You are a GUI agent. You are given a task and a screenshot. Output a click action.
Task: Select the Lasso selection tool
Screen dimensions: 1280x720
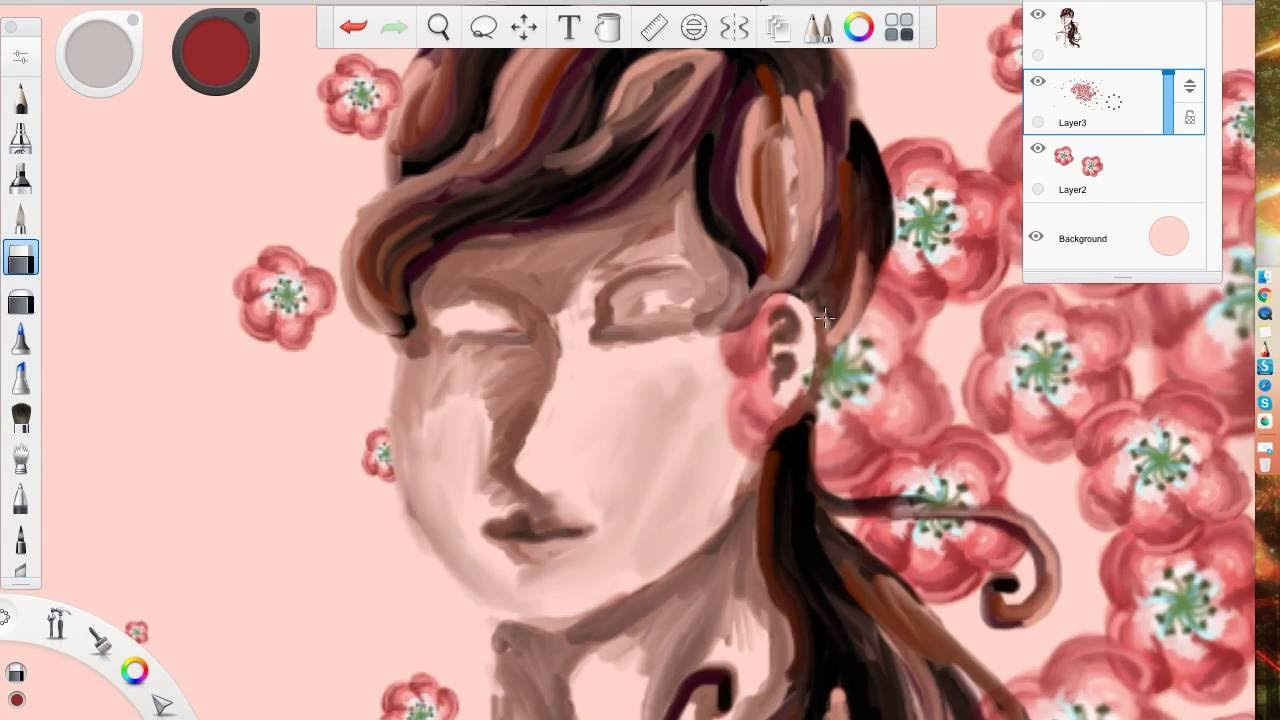[483, 28]
